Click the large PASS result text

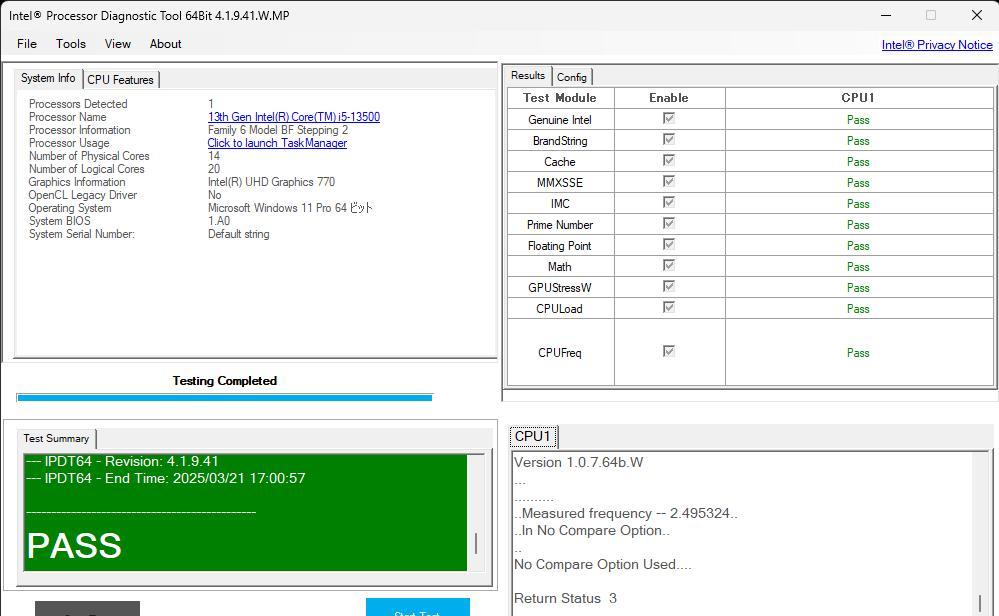75,545
